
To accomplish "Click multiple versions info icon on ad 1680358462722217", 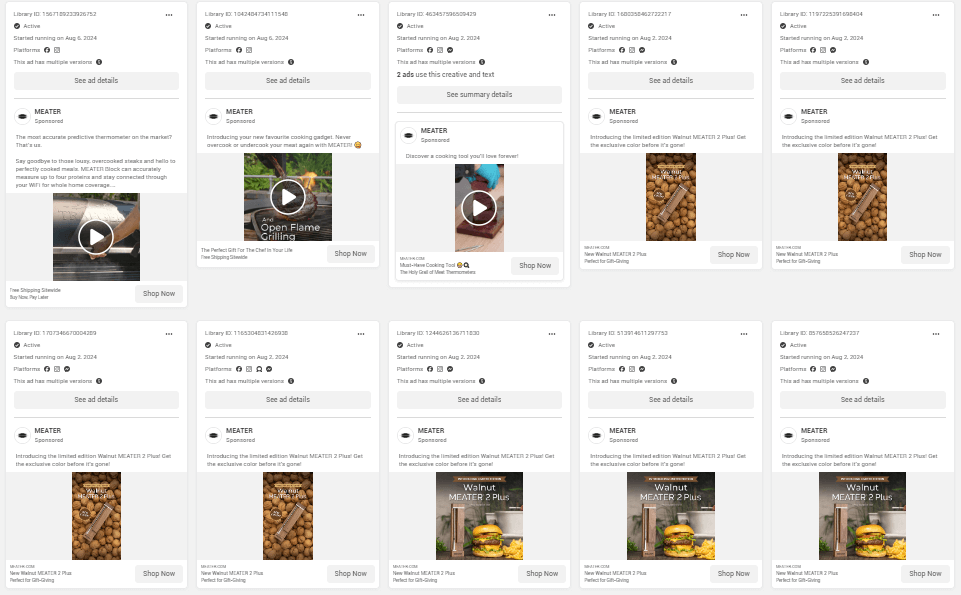I will [x=674, y=62].
